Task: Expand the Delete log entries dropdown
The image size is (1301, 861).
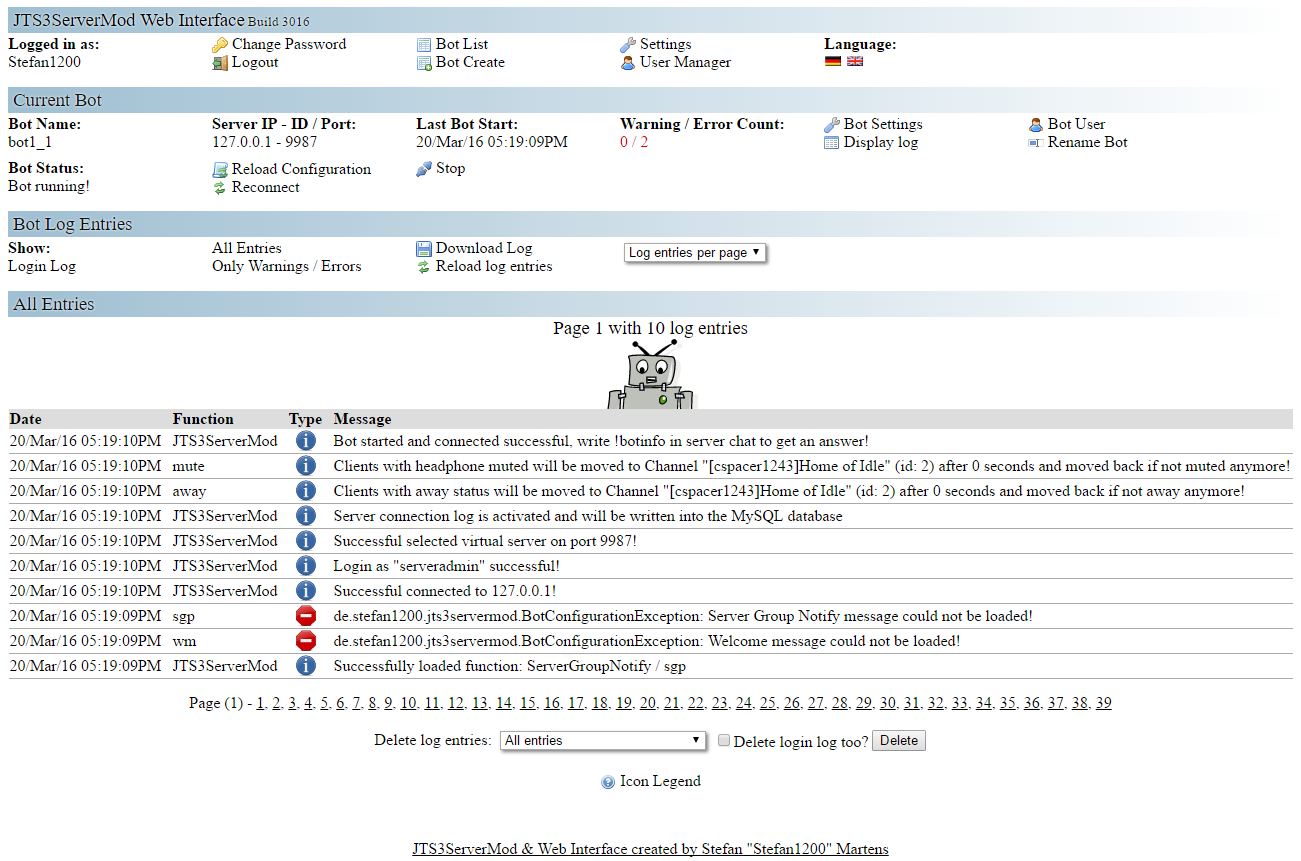Action: (x=603, y=741)
